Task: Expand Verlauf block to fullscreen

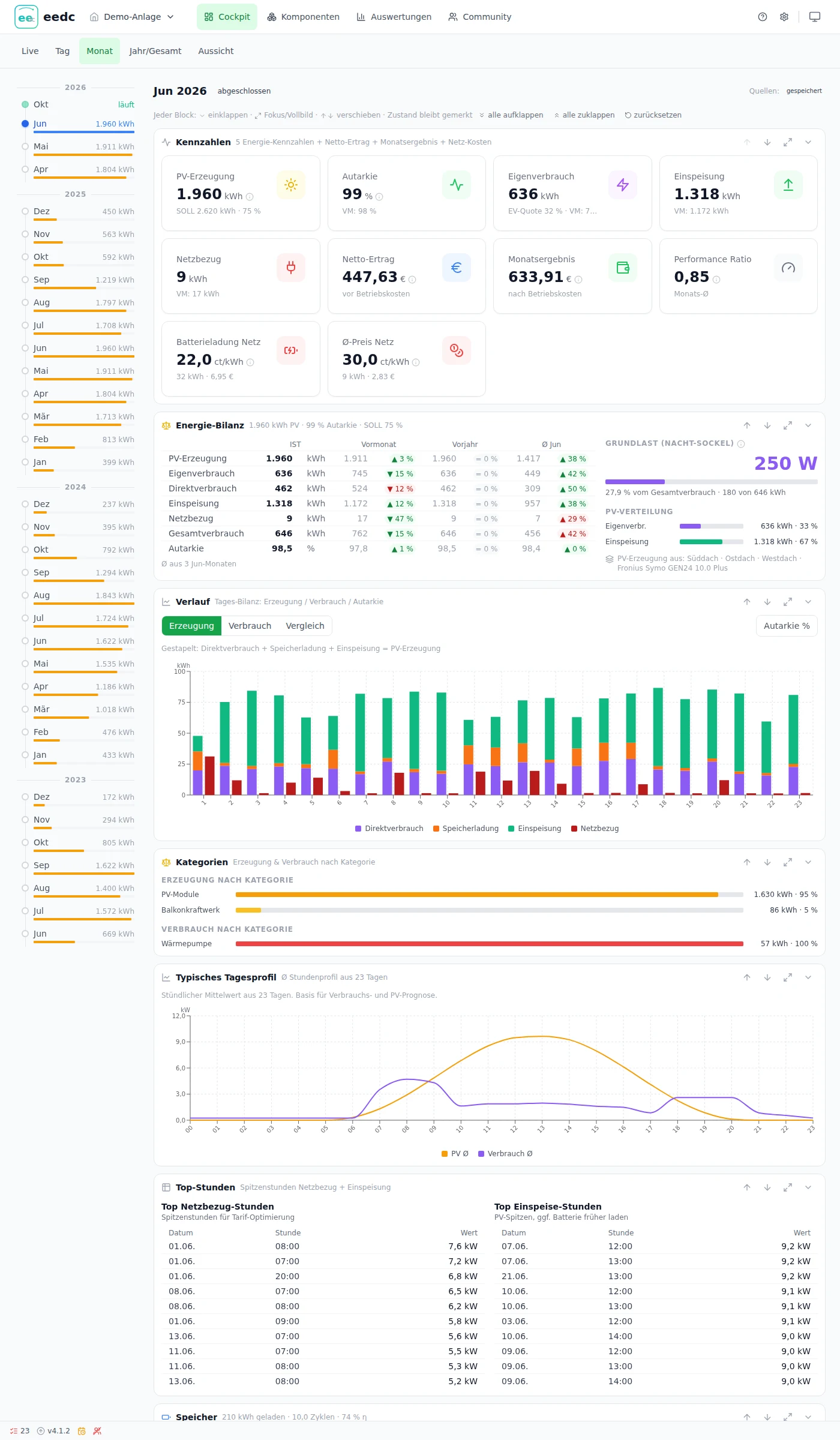Action: tap(788, 602)
